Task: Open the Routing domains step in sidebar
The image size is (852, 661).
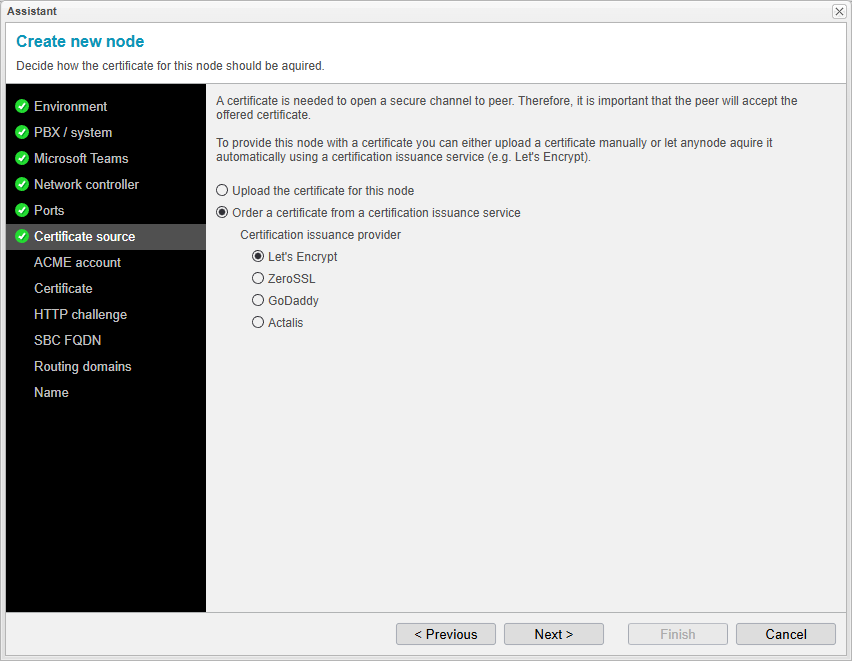Action: point(82,367)
